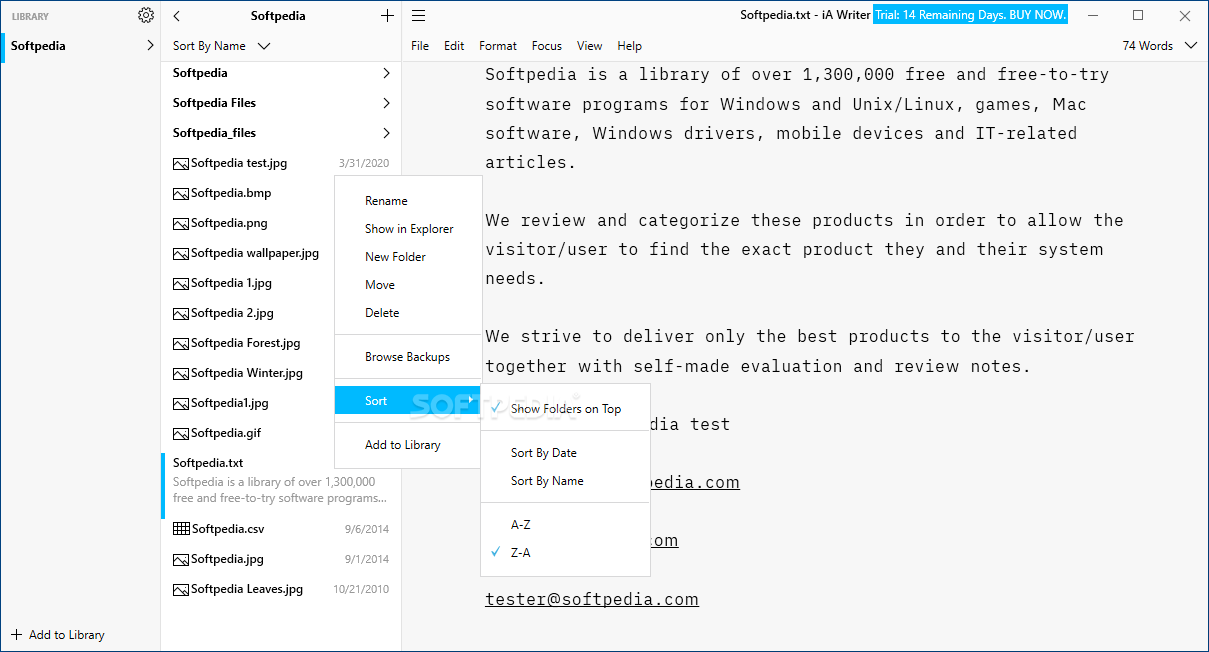
Task: Click image icon of Softpedia.png
Action: point(181,223)
